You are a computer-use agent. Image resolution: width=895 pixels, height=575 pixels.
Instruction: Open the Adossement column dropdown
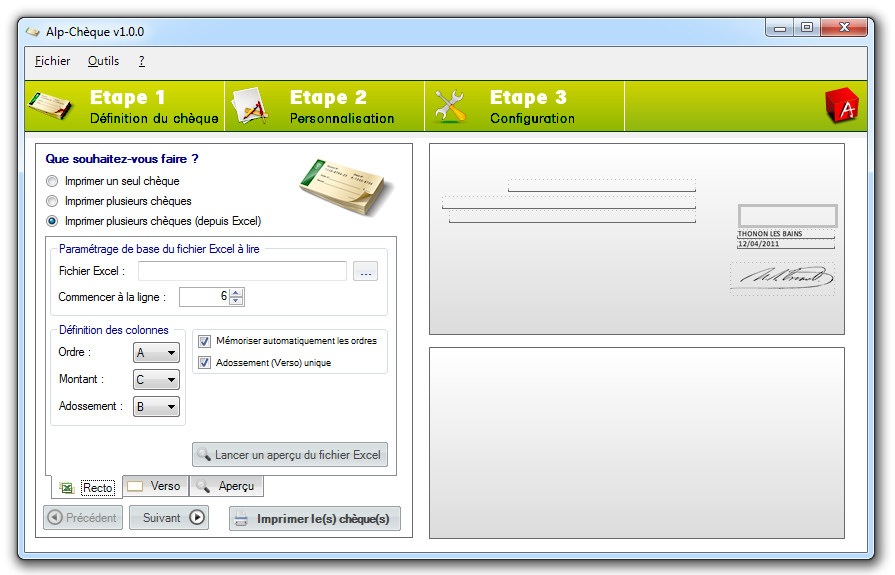(156, 407)
